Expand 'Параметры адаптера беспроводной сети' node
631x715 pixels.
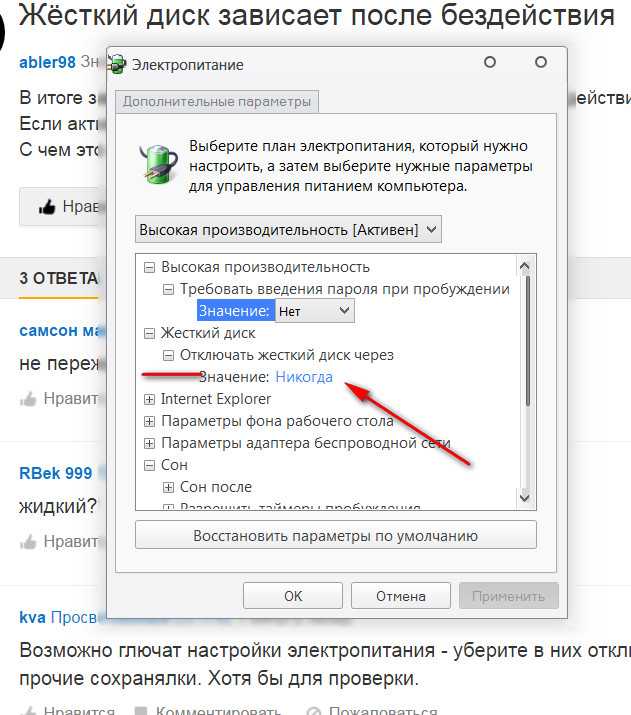point(150,443)
